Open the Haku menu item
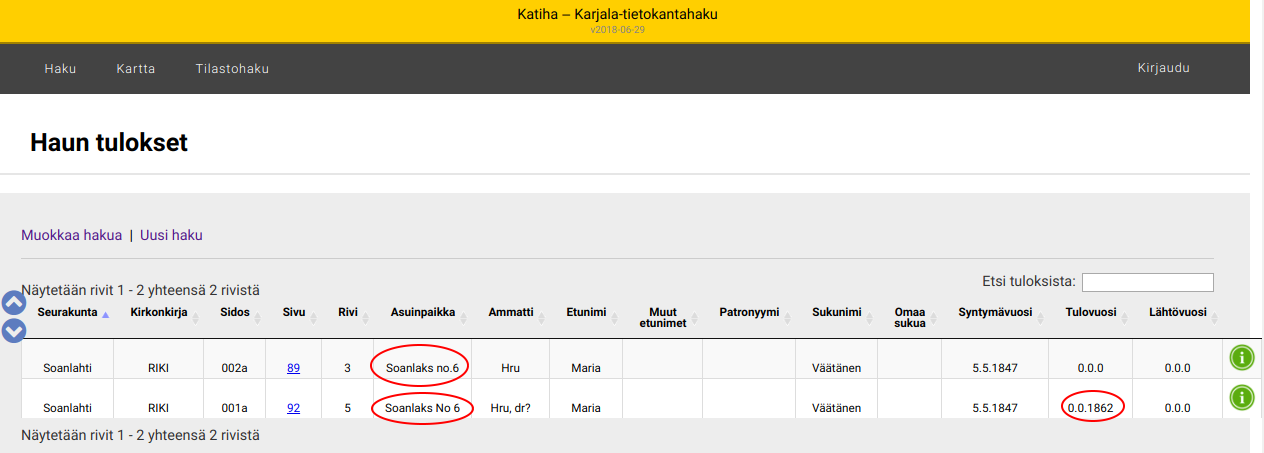 tap(60, 69)
